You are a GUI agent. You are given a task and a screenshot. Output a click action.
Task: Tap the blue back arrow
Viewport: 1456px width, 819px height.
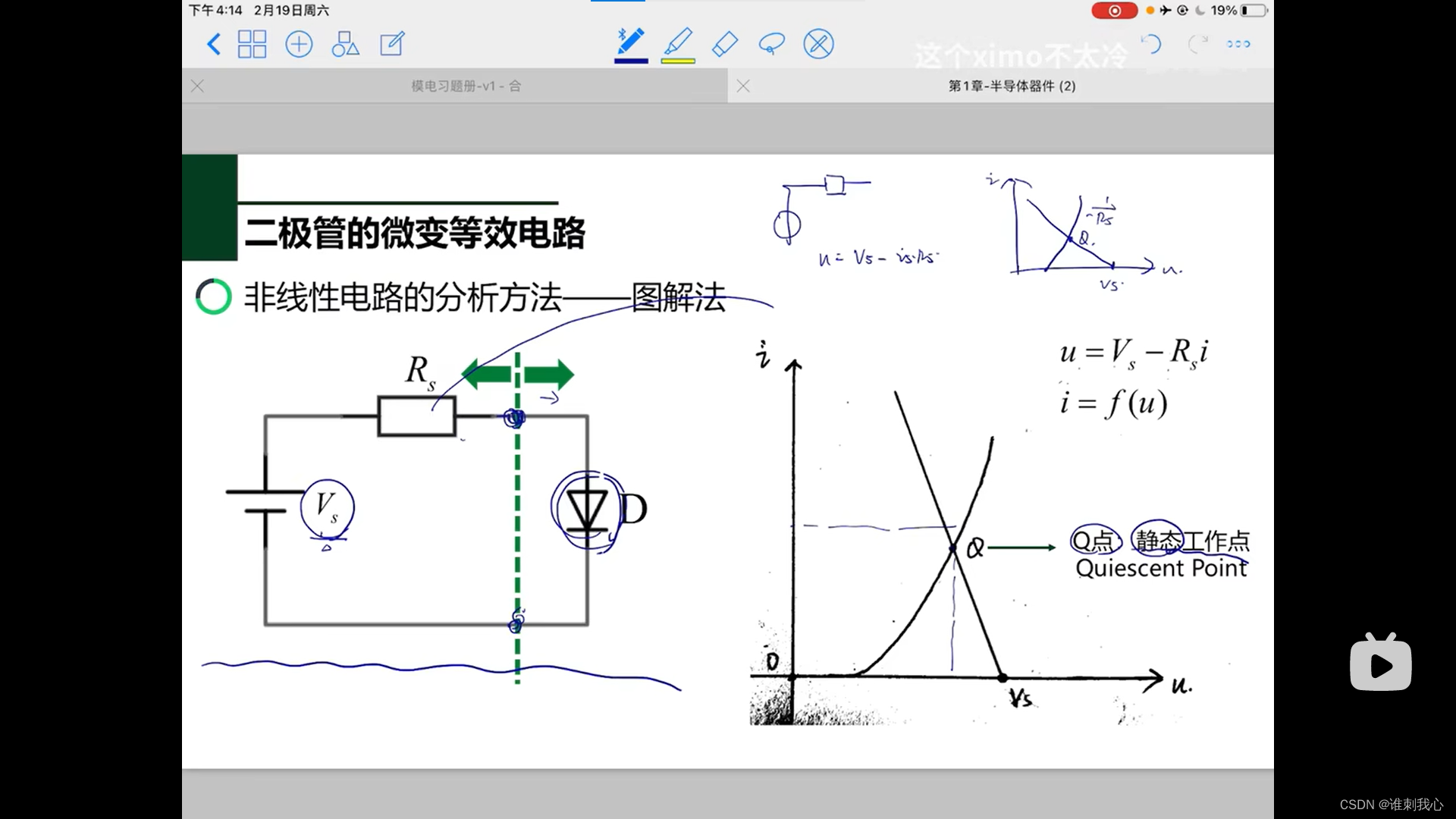coord(214,44)
